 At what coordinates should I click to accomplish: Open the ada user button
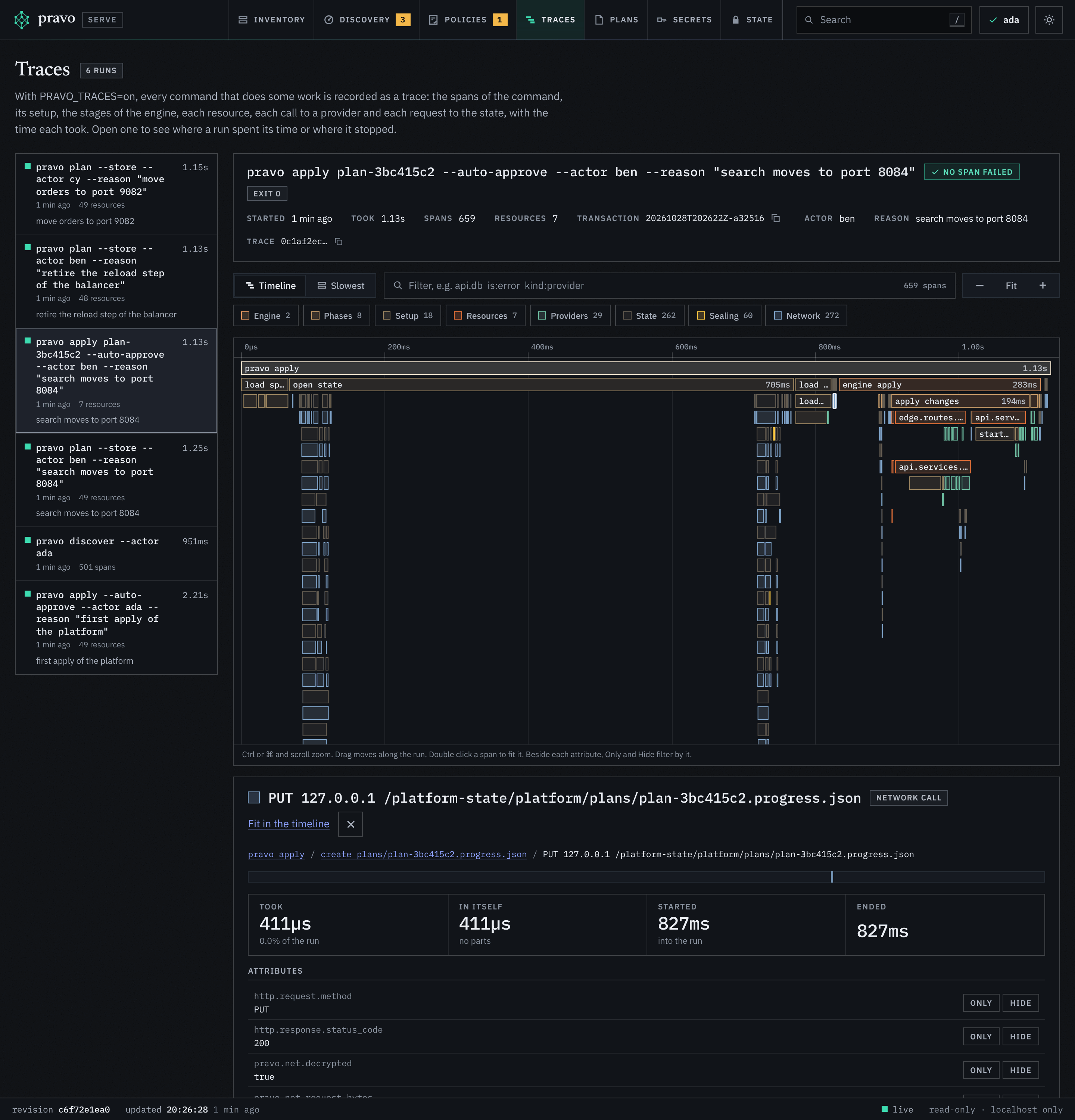pyautogui.click(x=1004, y=20)
